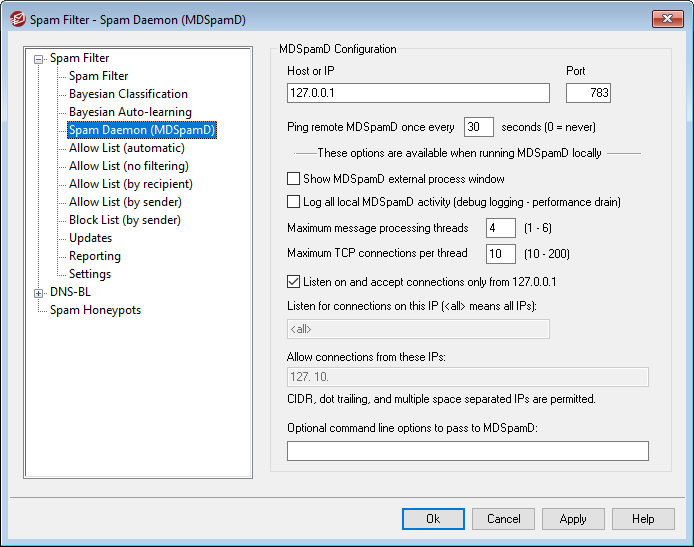Image resolution: width=694 pixels, height=547 pixels.
Task: Open the Reporting tree item
Action: pyautogui.click(x=95, y=256)
